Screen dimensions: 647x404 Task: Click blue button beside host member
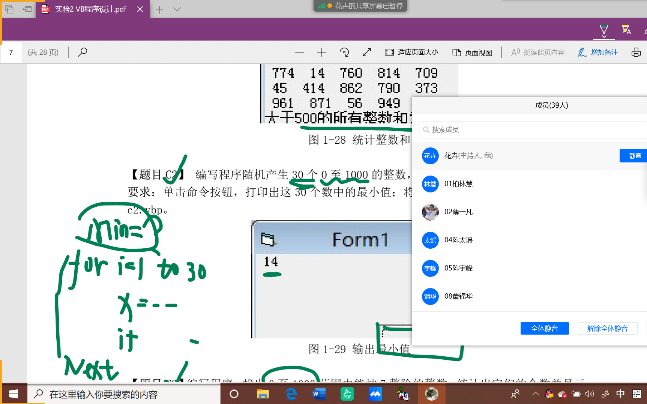[630, 156]
